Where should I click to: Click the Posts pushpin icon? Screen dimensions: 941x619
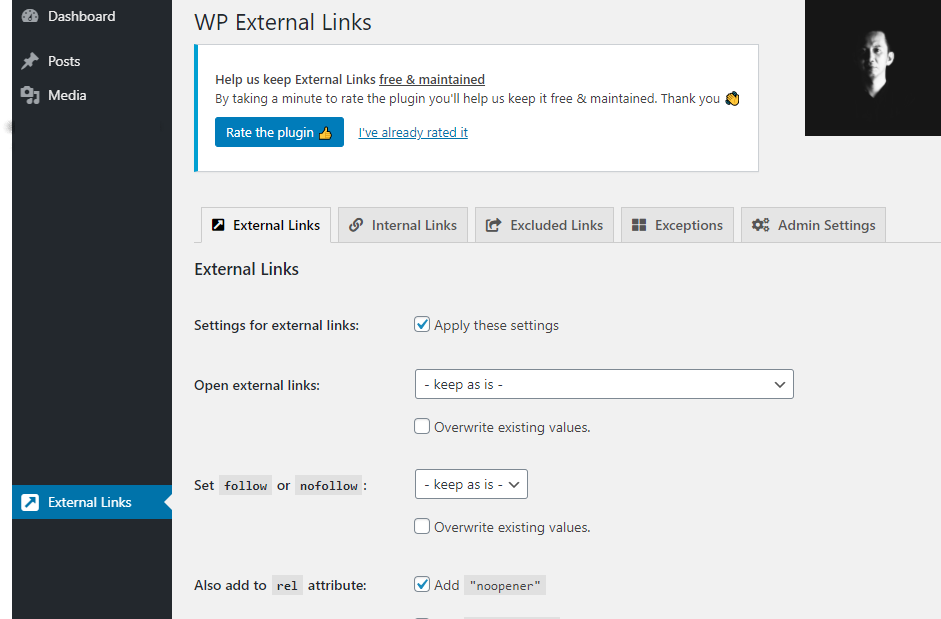click(30, 61)
